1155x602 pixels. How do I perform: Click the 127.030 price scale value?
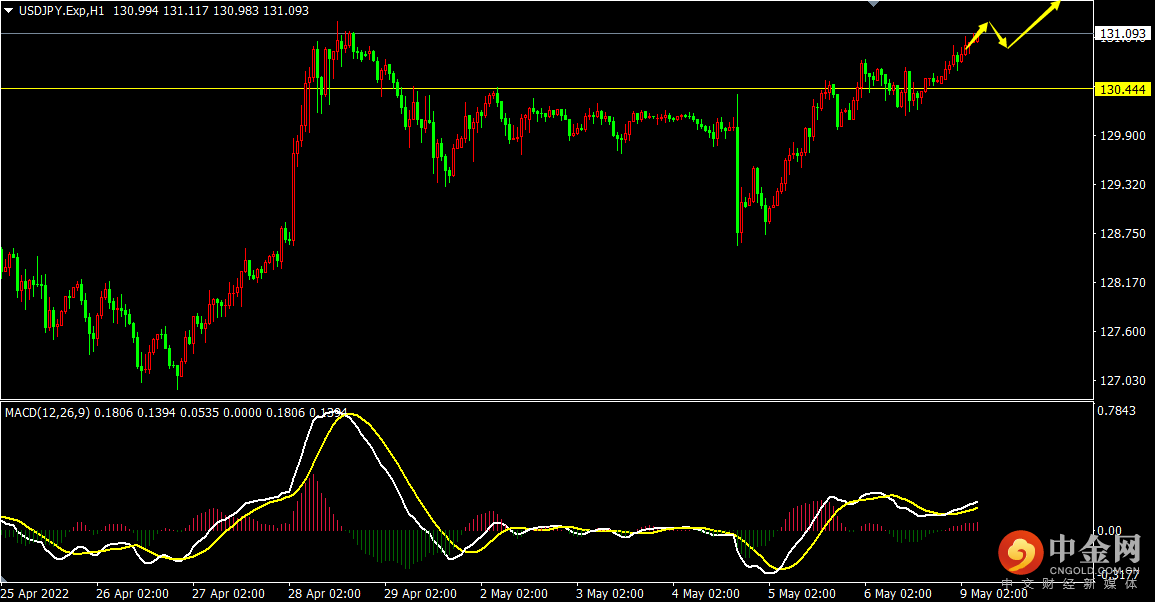point(1123,381)
